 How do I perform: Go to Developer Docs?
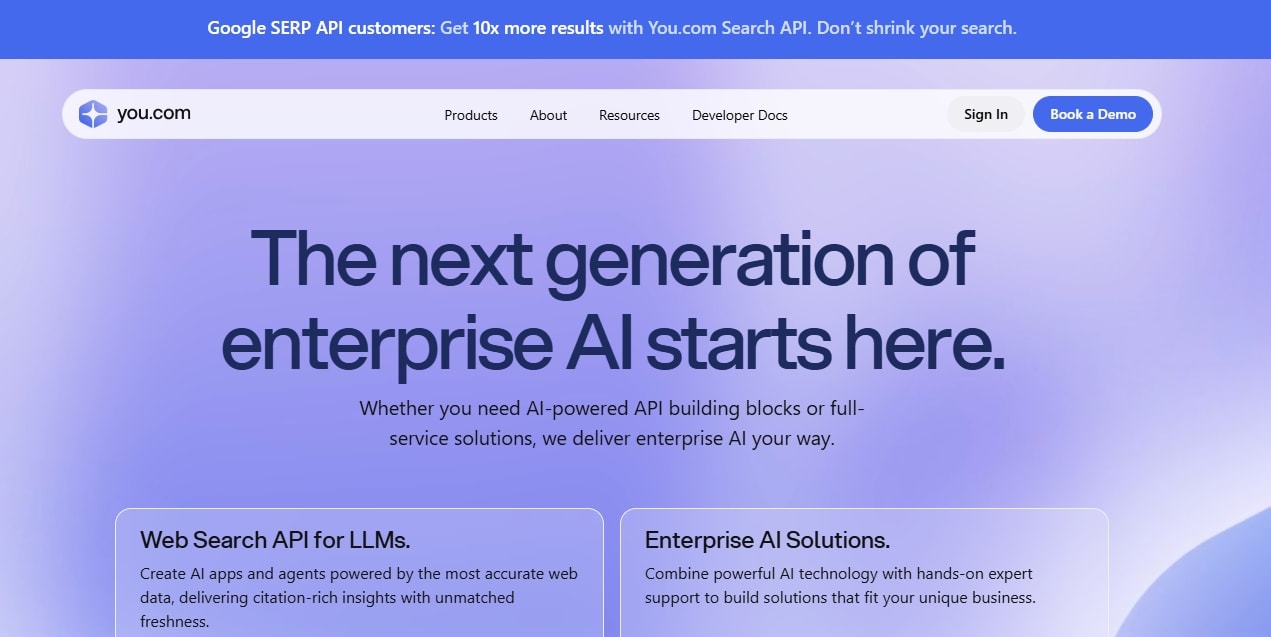(740, 115)
